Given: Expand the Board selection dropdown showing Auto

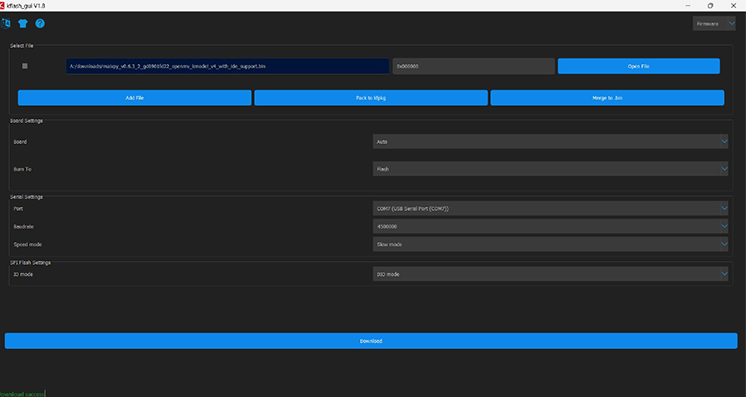Looking at the screenshot, I should 550,142.
